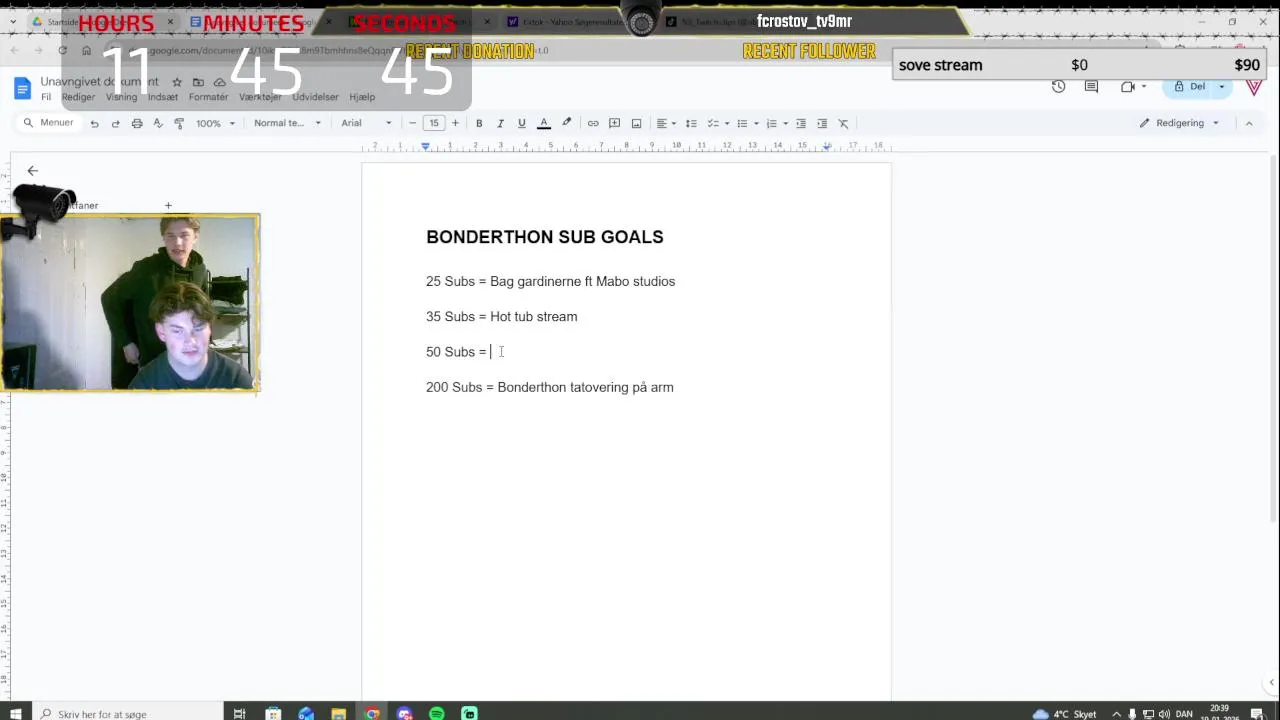Open the Windows Start menu
Screen dimensions: 1280x720
tap(15, 713)
